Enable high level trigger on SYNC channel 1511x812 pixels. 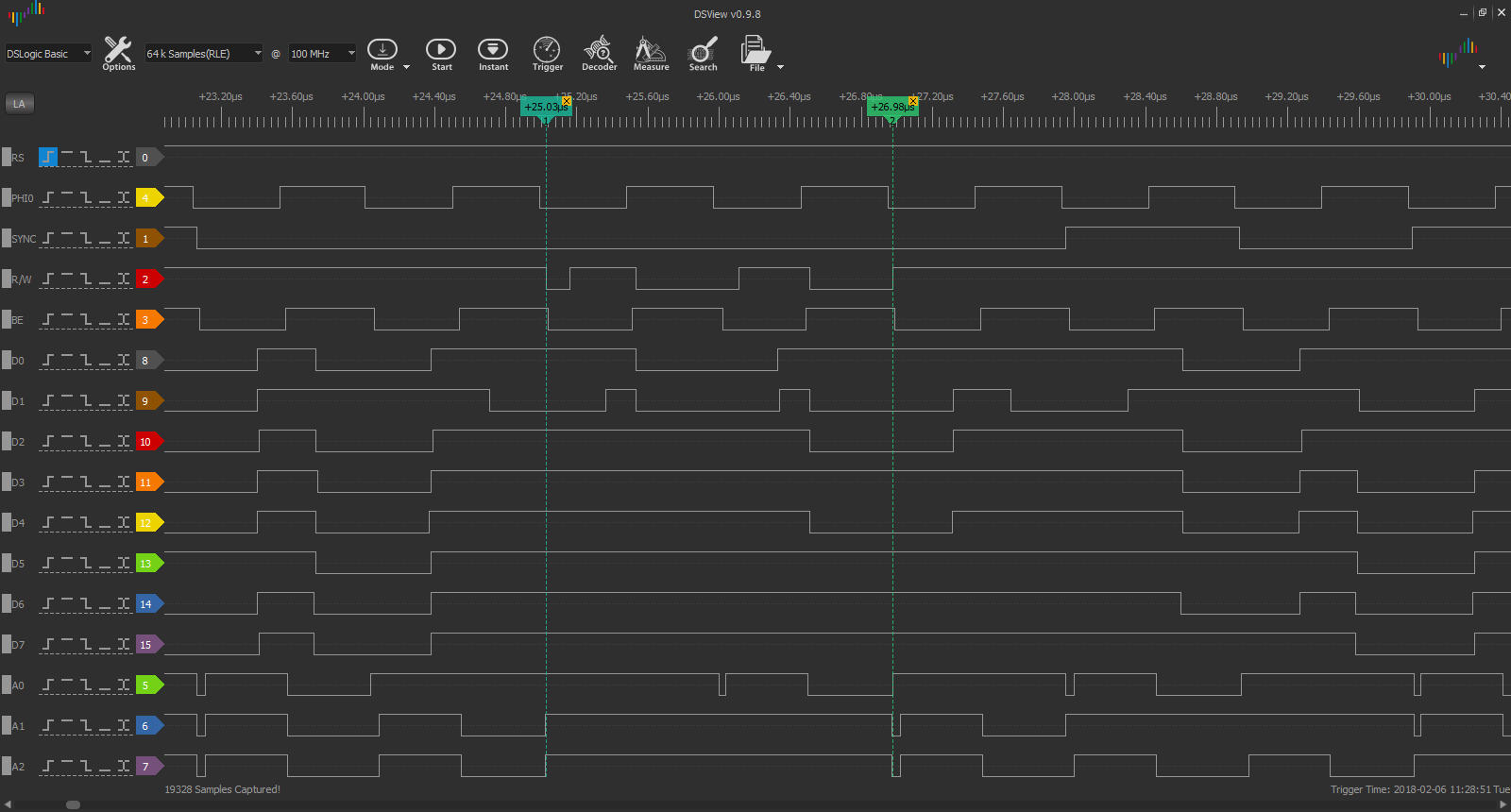click(67, 238)
